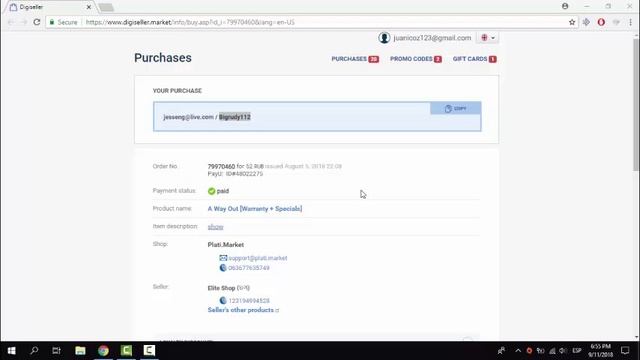This screenshot has width=640, height=360.
Task: Open Windows taskbar search
Action: tap(34, 351)
